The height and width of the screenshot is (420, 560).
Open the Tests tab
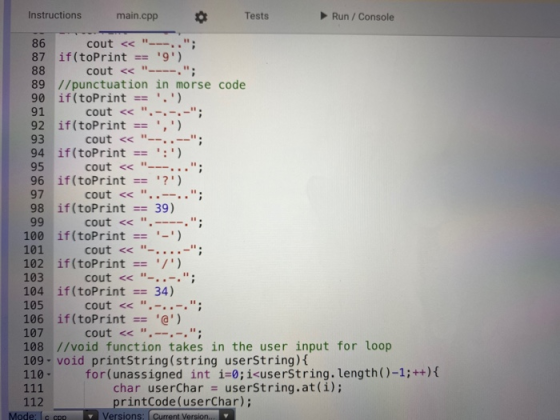click(x=256, y=16)
